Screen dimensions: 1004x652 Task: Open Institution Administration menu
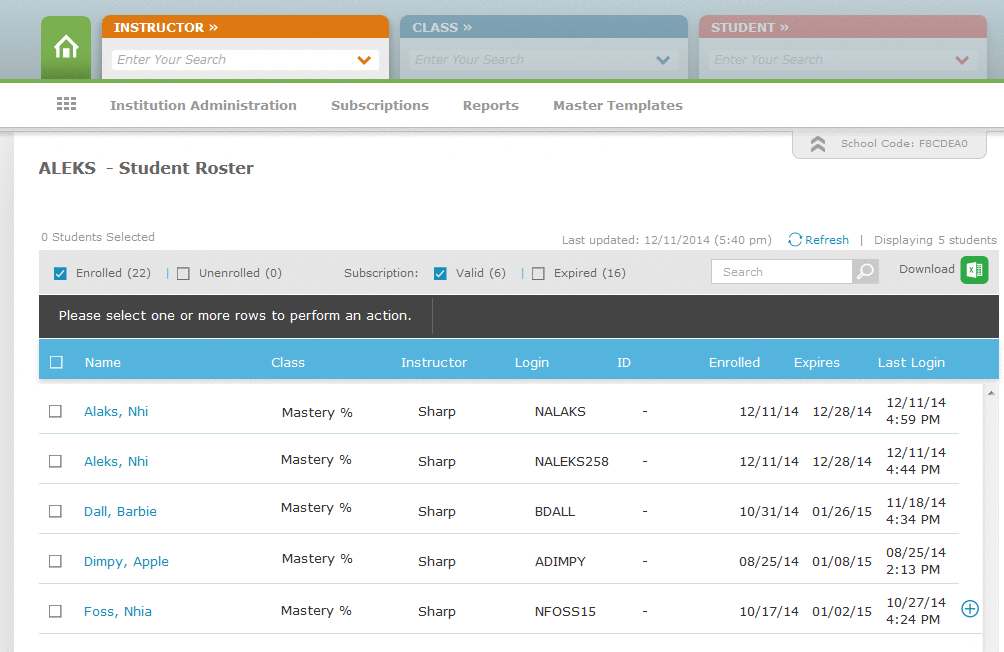[x=203, y=105]
